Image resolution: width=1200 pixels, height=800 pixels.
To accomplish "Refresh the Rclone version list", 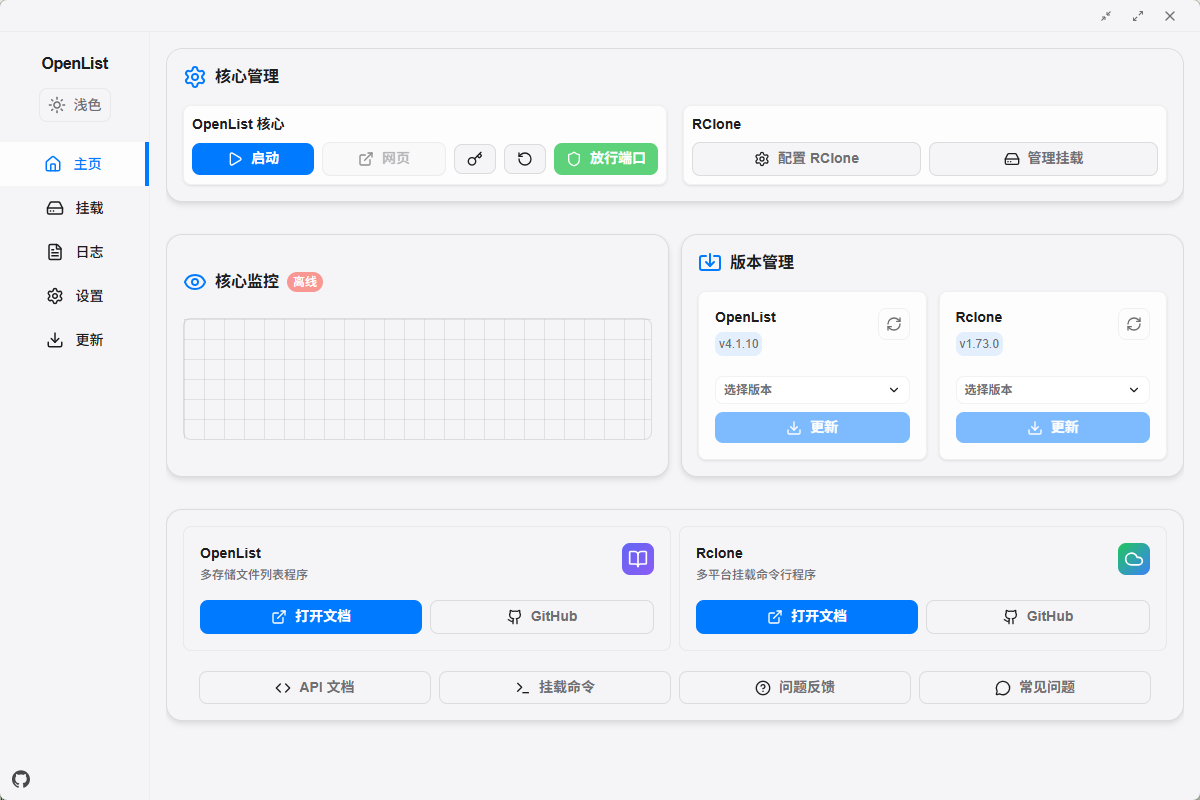I will click(x=1134, y=324).
